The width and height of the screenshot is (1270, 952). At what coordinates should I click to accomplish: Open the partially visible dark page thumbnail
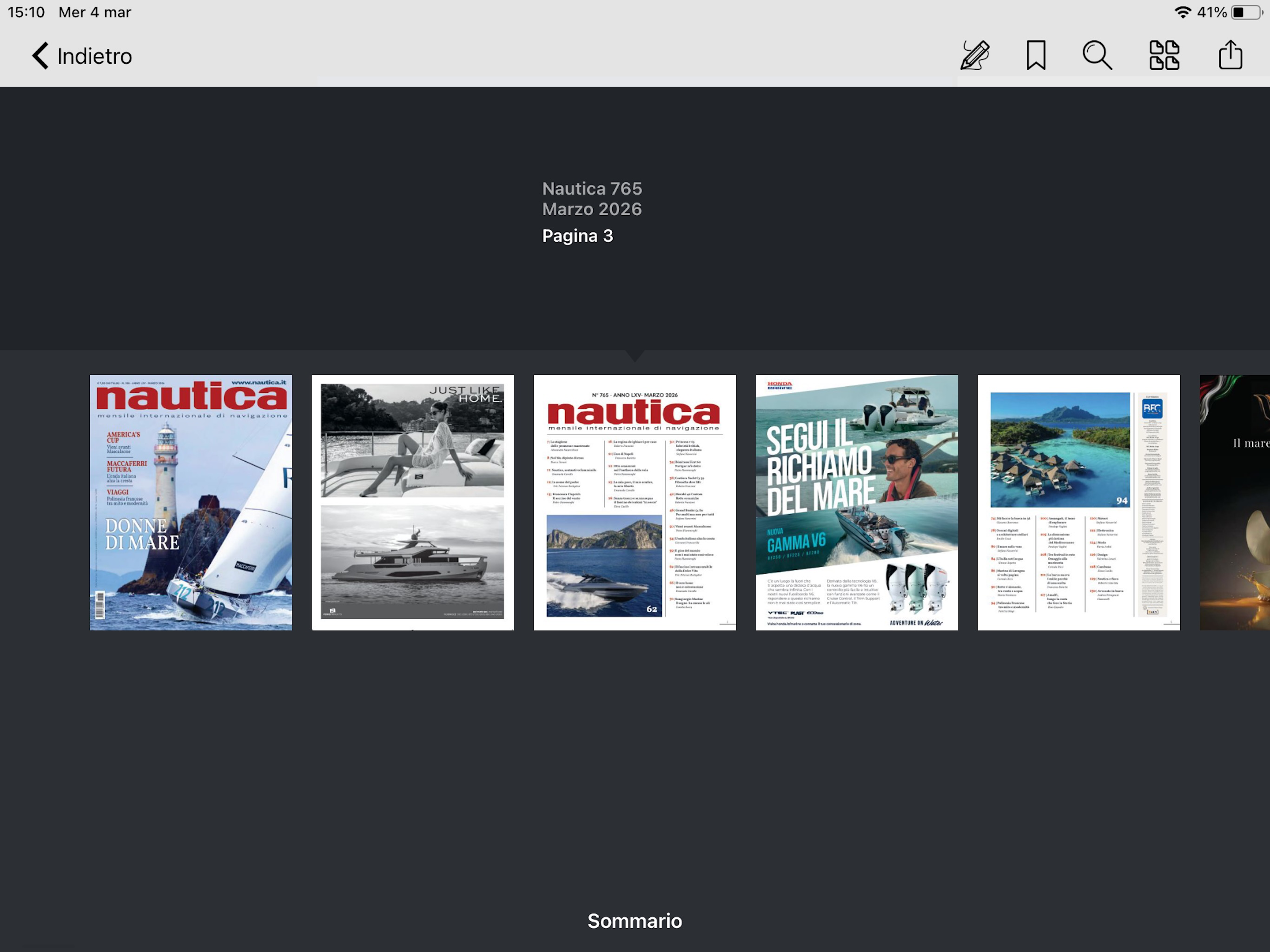(x=1234, y=502)
